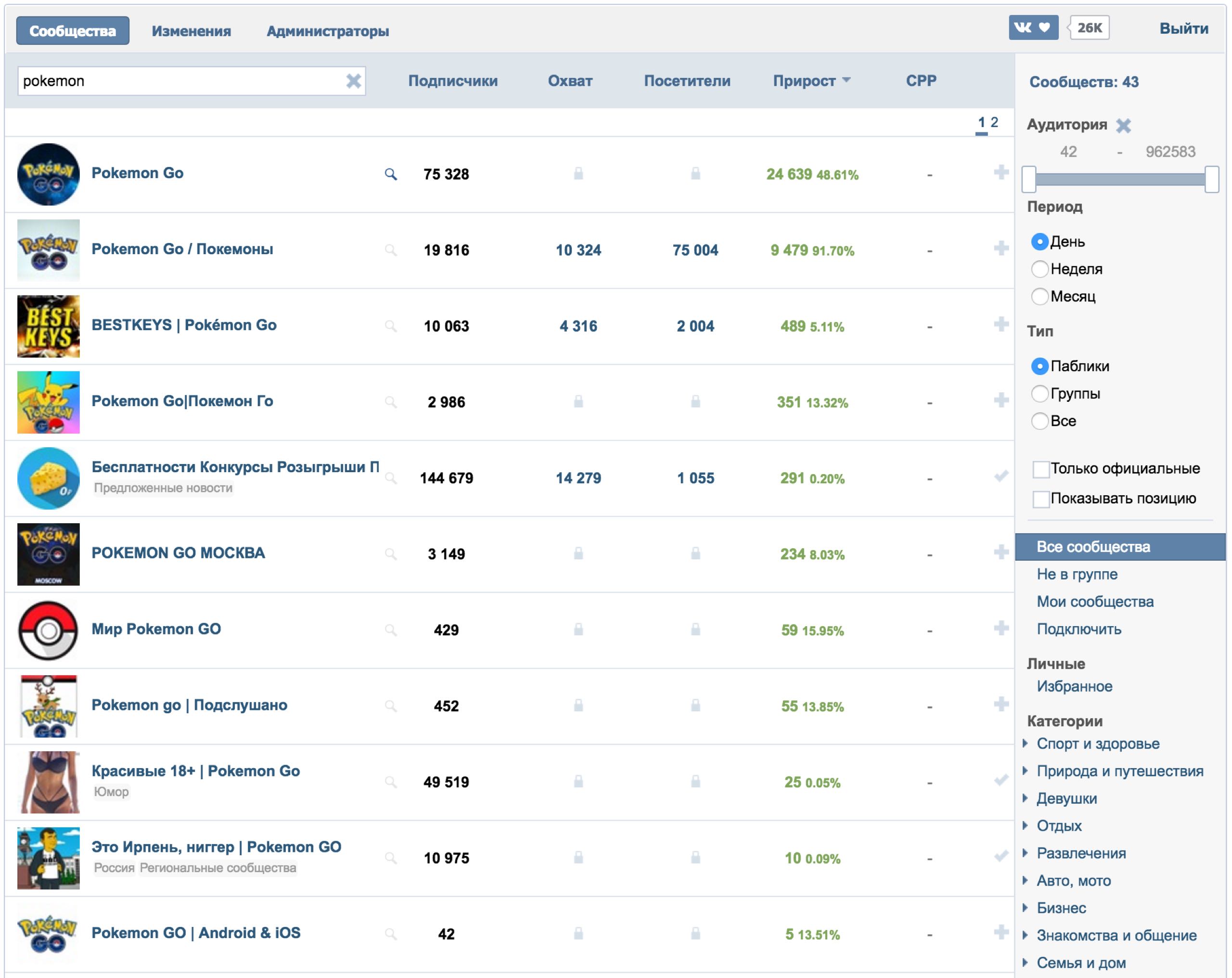Add BESTKEYS | Pokémon Go with plus icon

1001,324
